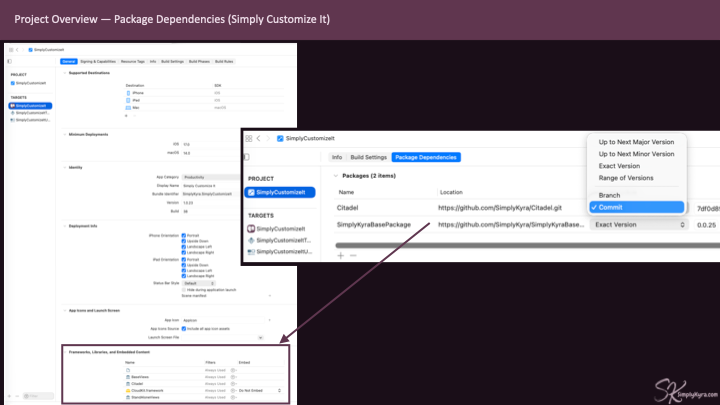Switch to Info tab in the inset

(337, 157)
